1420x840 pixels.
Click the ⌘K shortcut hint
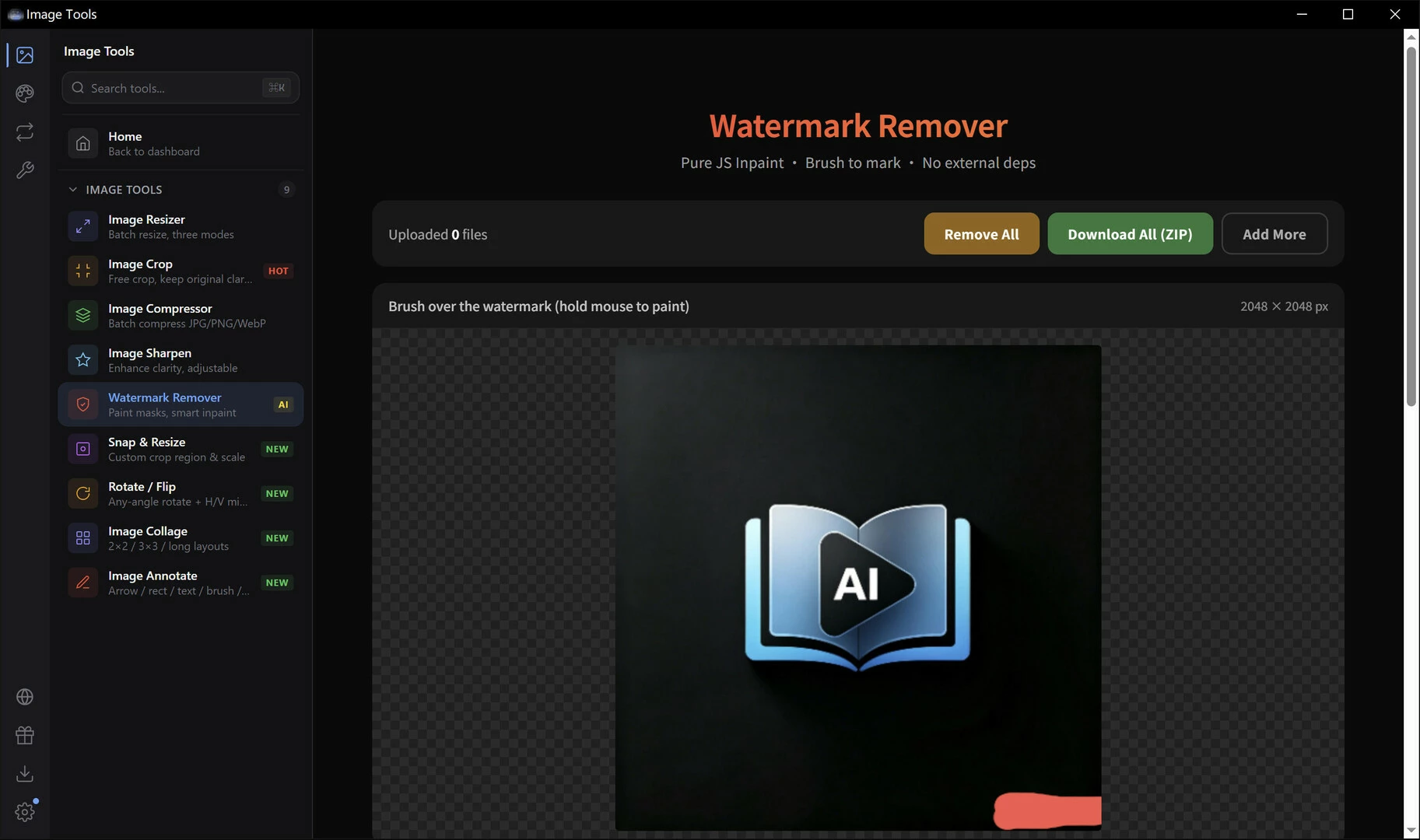click(x=276, y=88)
